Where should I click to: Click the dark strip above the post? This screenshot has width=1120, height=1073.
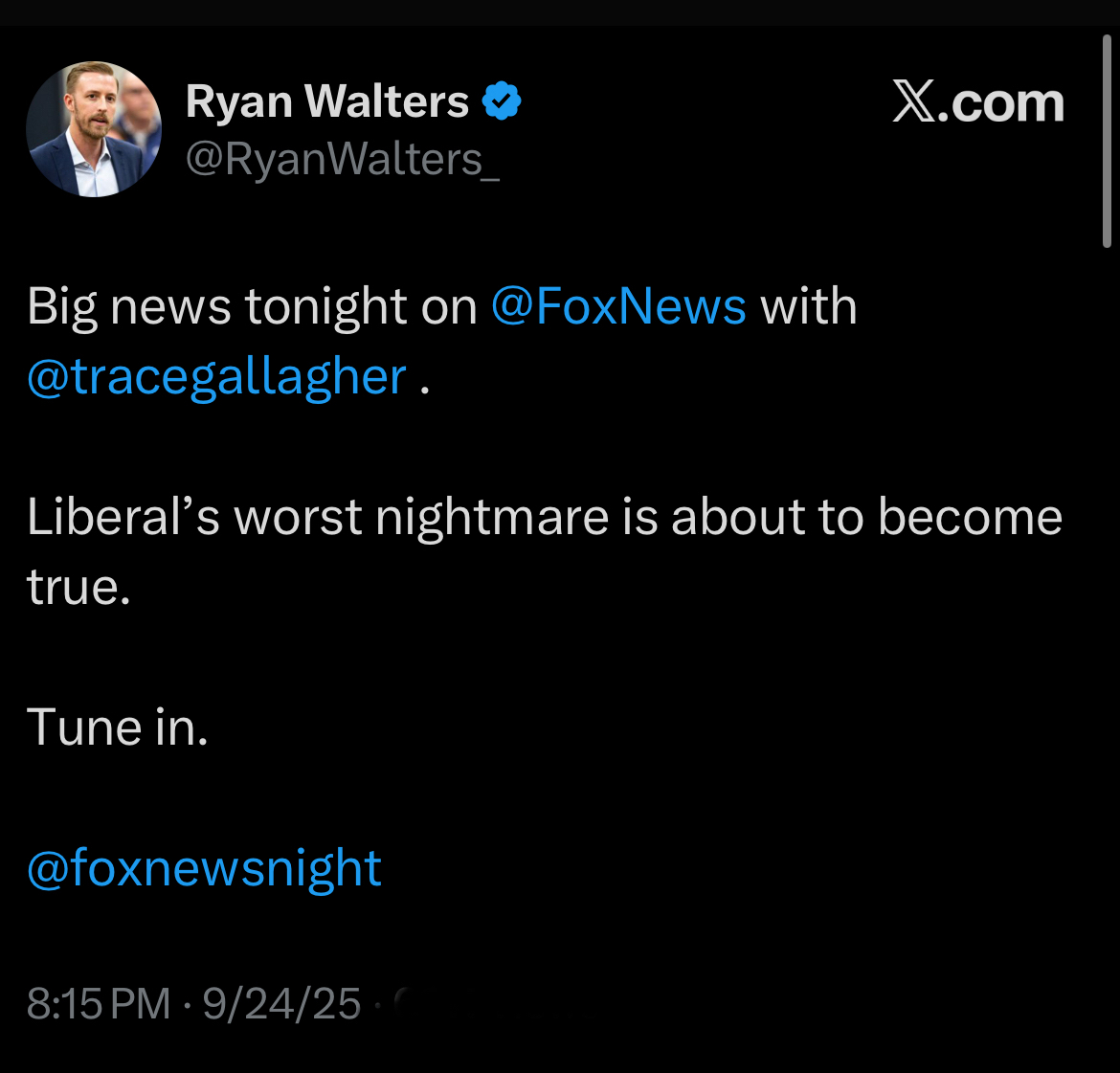coord(560,12)
